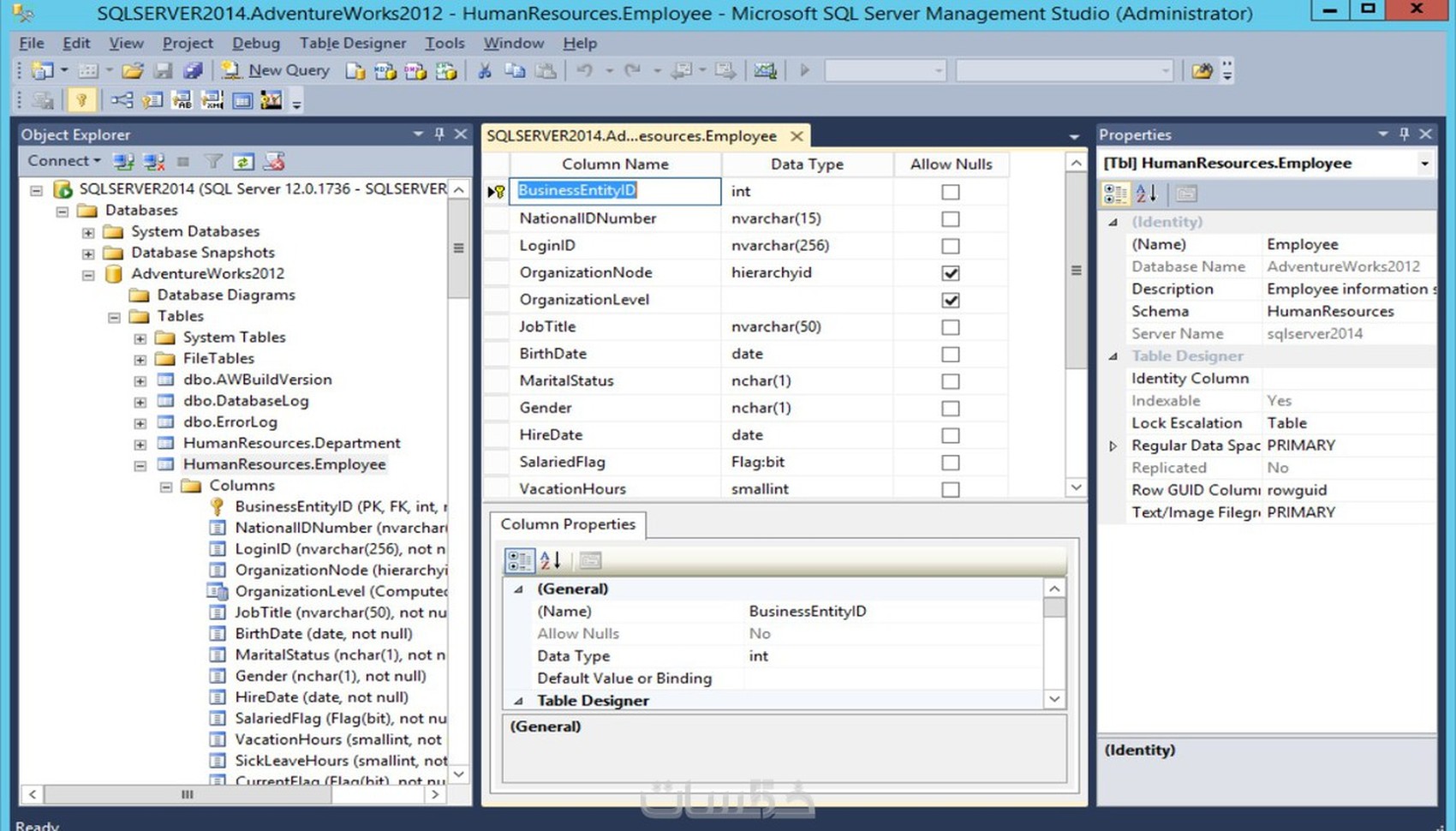Open the Connect dropdown in Object Explorer
The width and height of the screenshot is (1456, 831).
pos(63,161)
